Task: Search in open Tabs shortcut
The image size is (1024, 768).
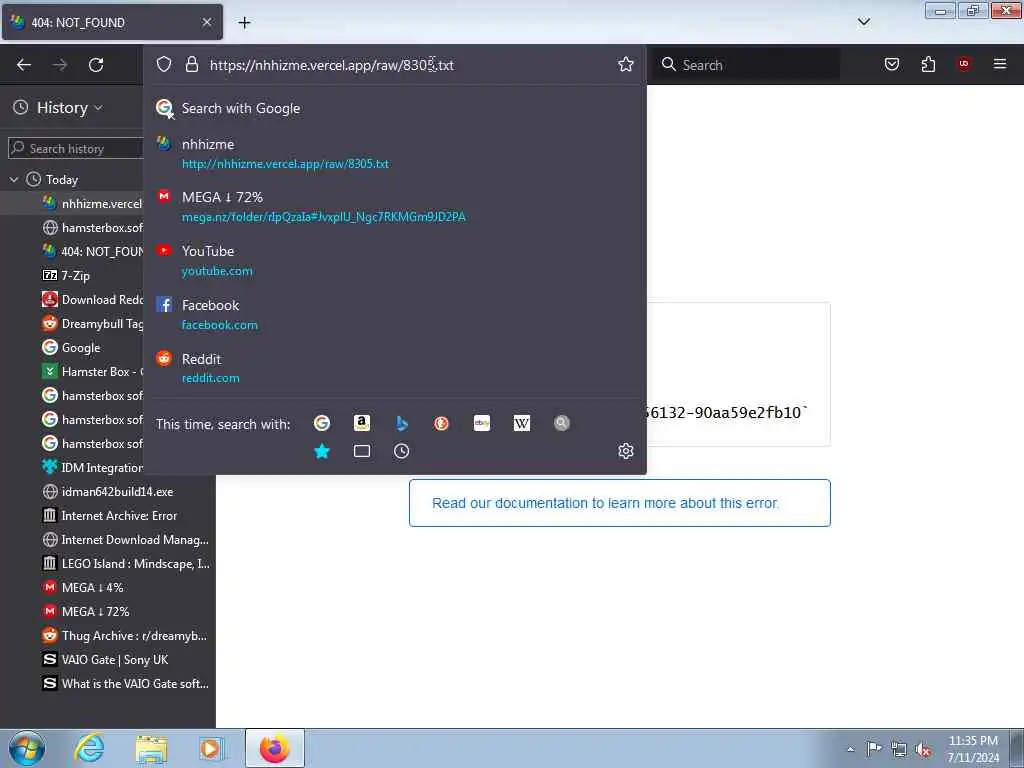Action: [362, 451]
